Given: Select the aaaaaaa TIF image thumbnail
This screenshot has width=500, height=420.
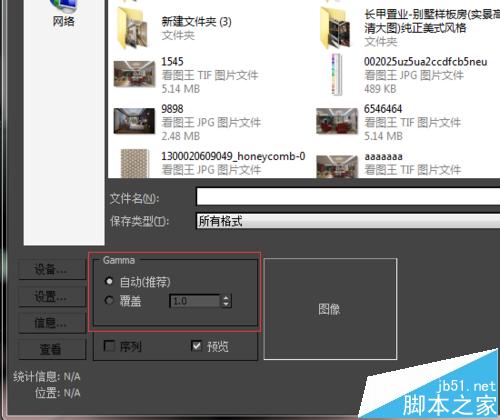Looking at the screenshot, I should 337,166.
